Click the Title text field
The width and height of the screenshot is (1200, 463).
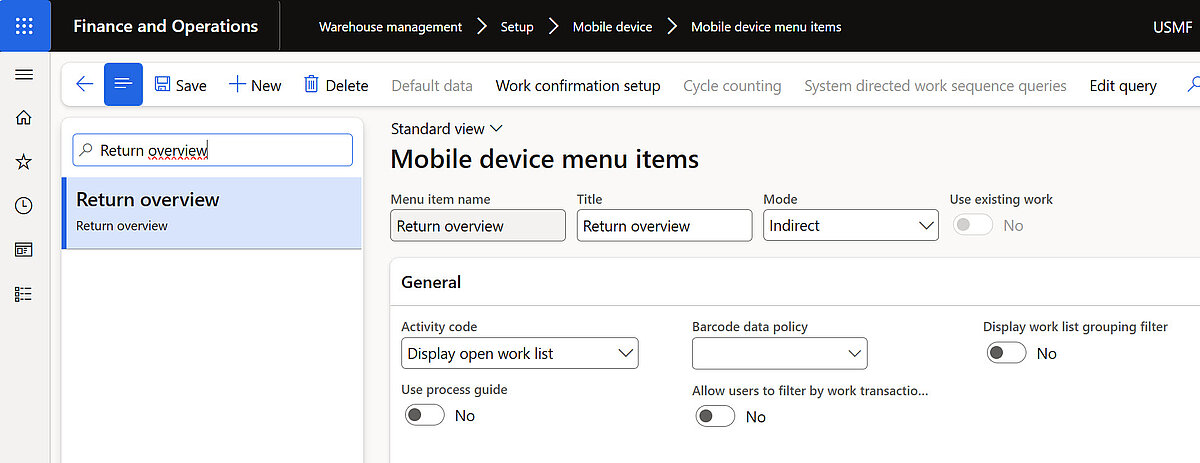pos(664,226)
